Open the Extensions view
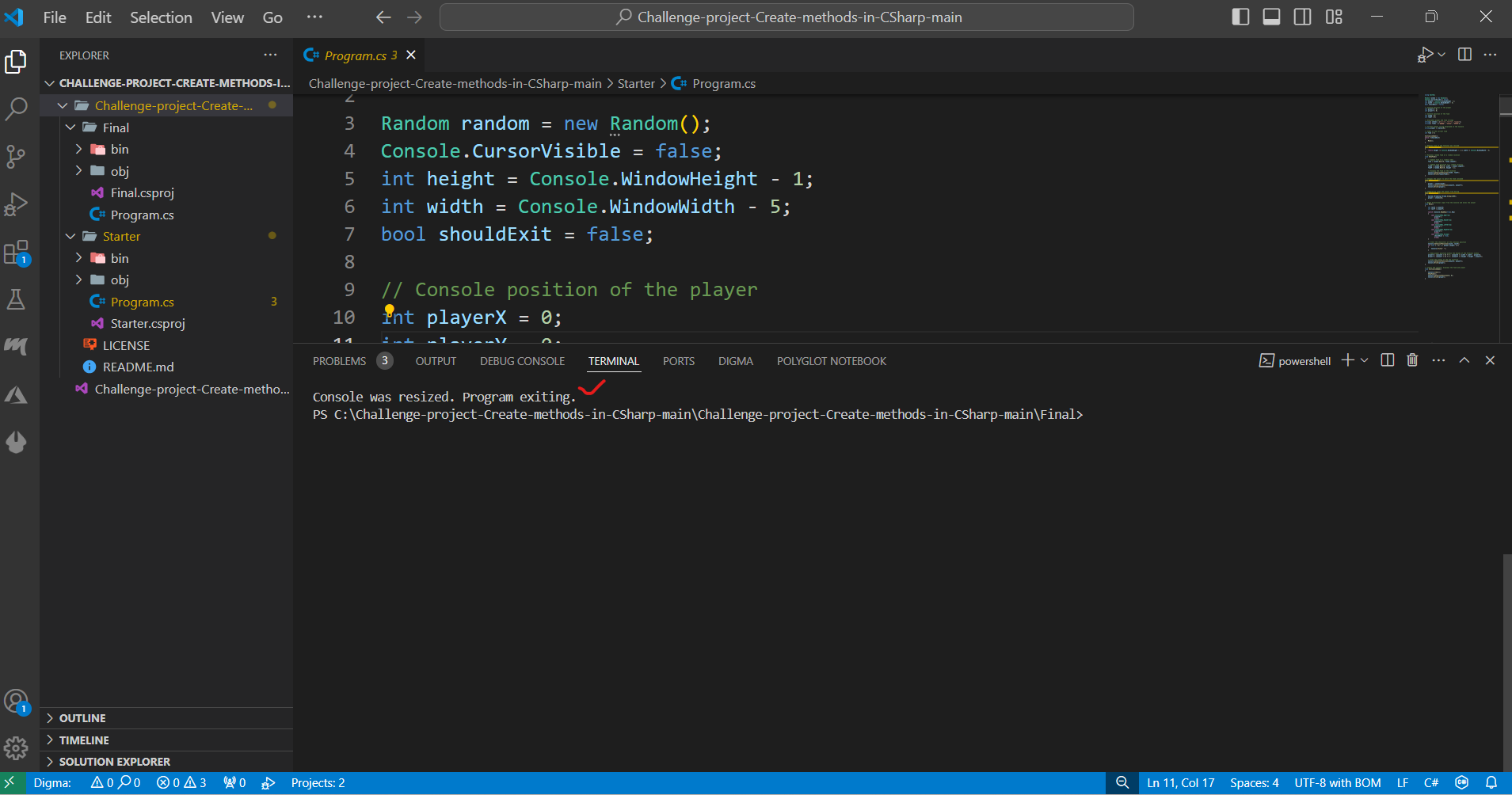The width and height of the screenshot is (1512, 795). pyautogui.click(x=16, y=253)
